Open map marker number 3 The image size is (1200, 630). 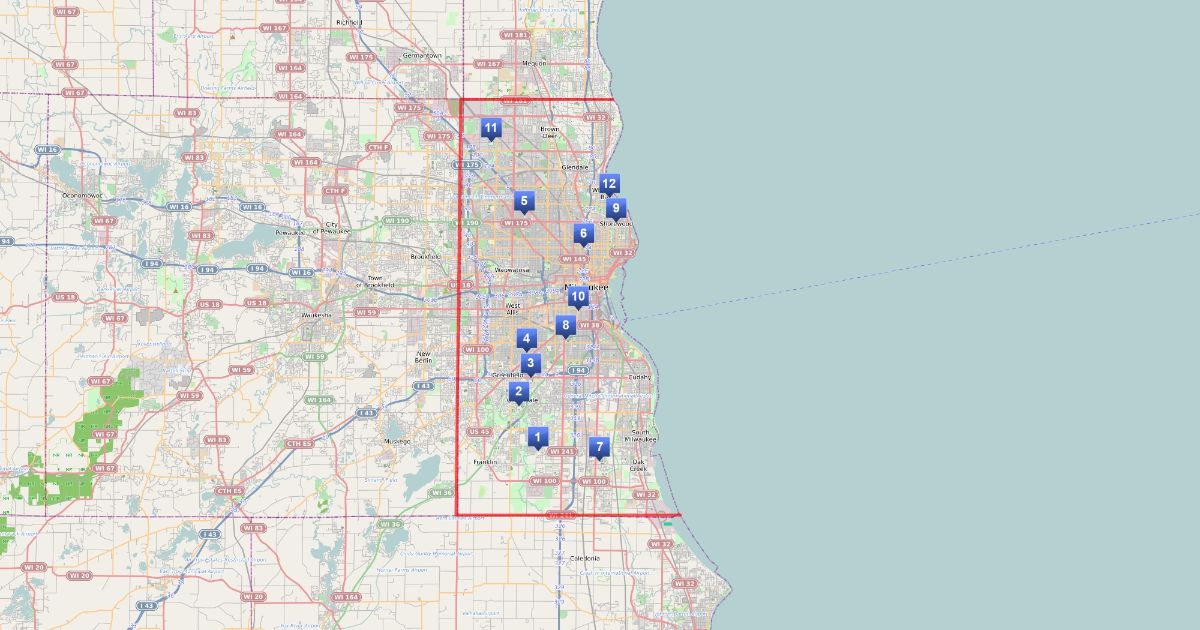click(x=531, y=364)
